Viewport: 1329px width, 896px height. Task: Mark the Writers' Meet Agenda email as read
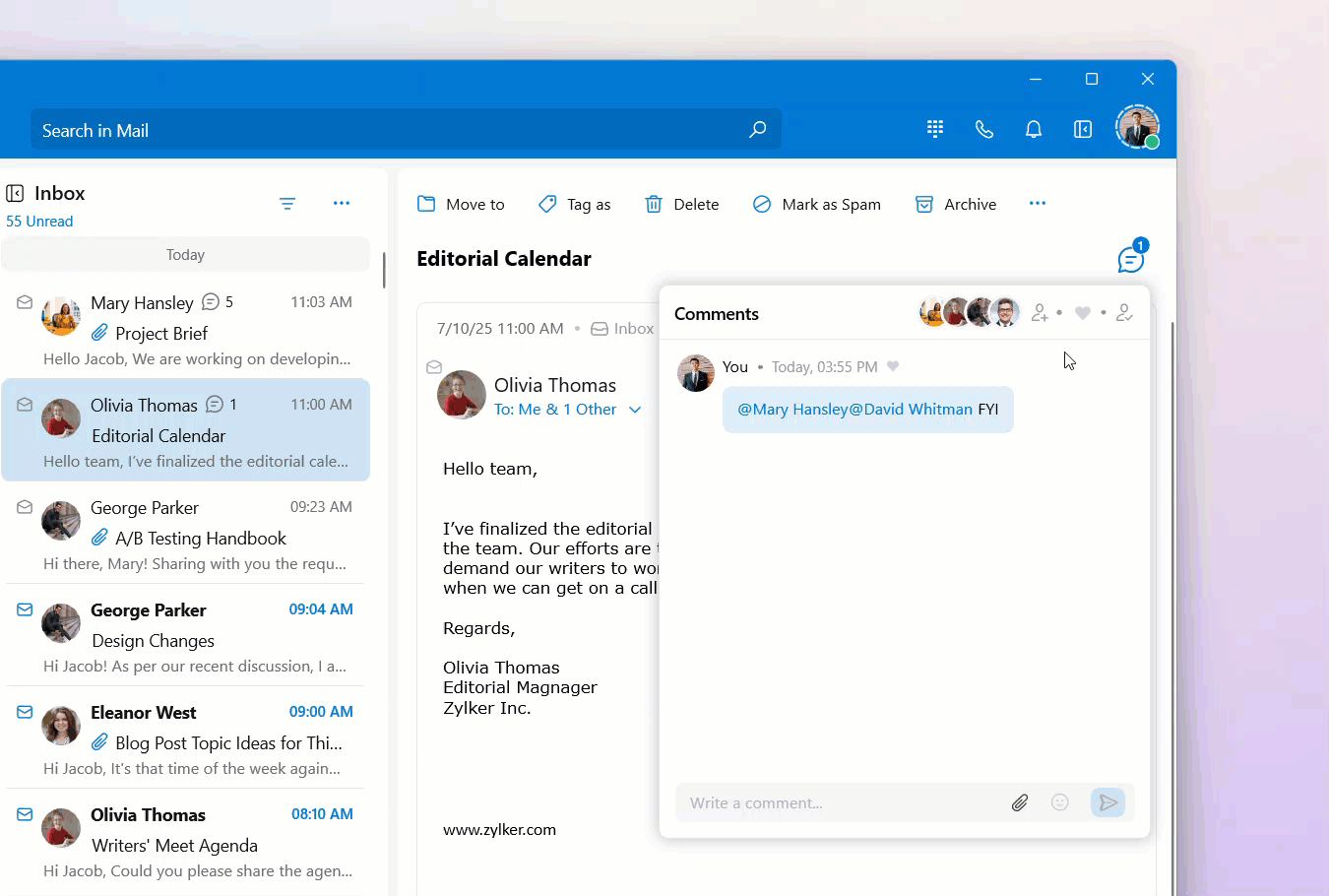pos(25,814)
